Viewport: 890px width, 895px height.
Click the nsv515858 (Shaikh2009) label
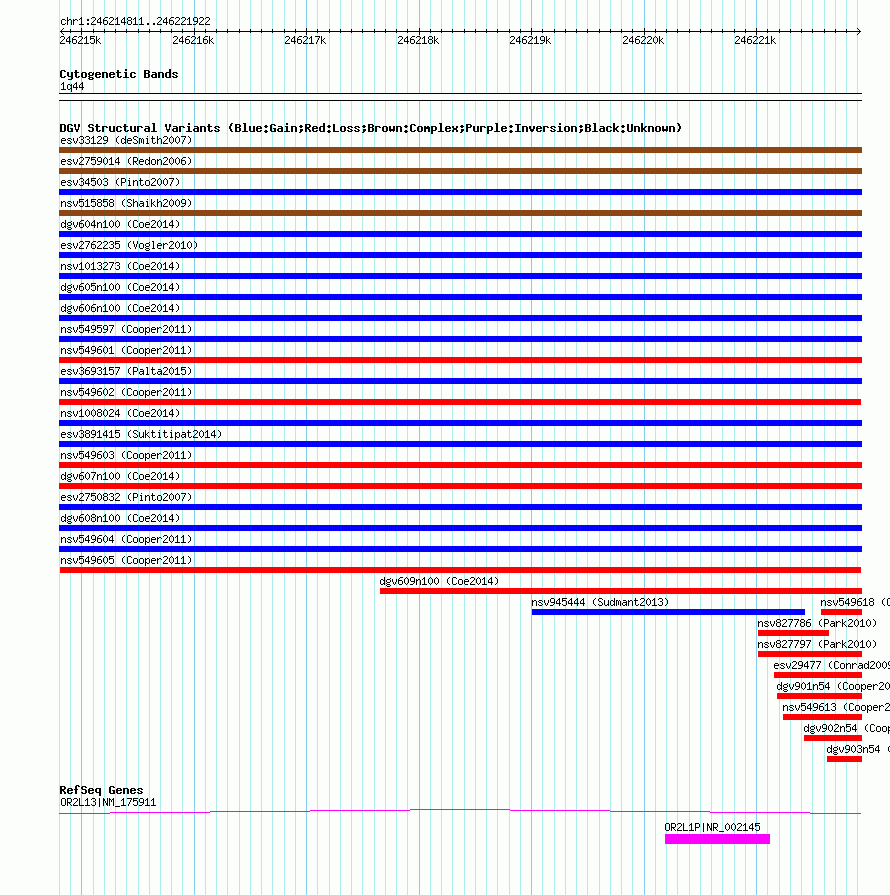(126, 203)
